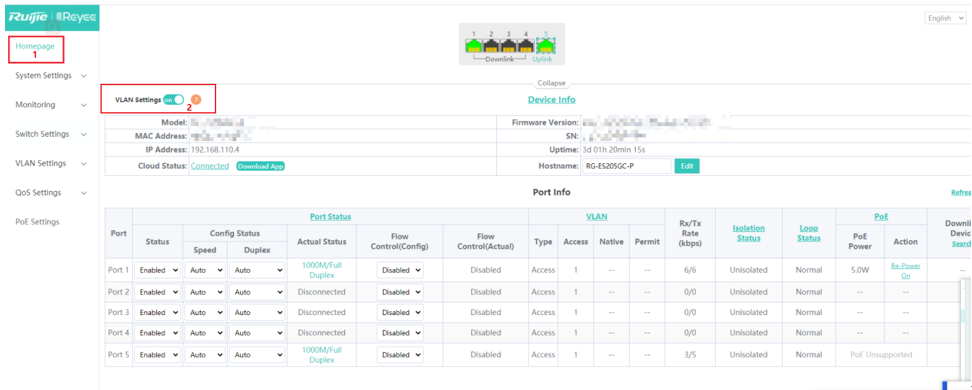Open Device Info link
This screenshot has height=390, width=972.
pyautogui.click(x=552, y=99)
